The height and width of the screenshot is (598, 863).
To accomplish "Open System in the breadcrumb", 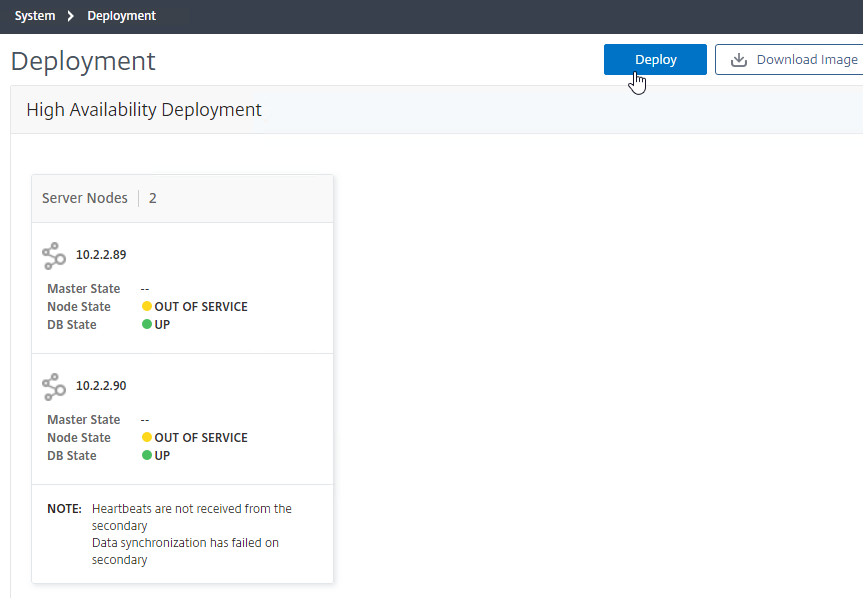I will 35,16.
